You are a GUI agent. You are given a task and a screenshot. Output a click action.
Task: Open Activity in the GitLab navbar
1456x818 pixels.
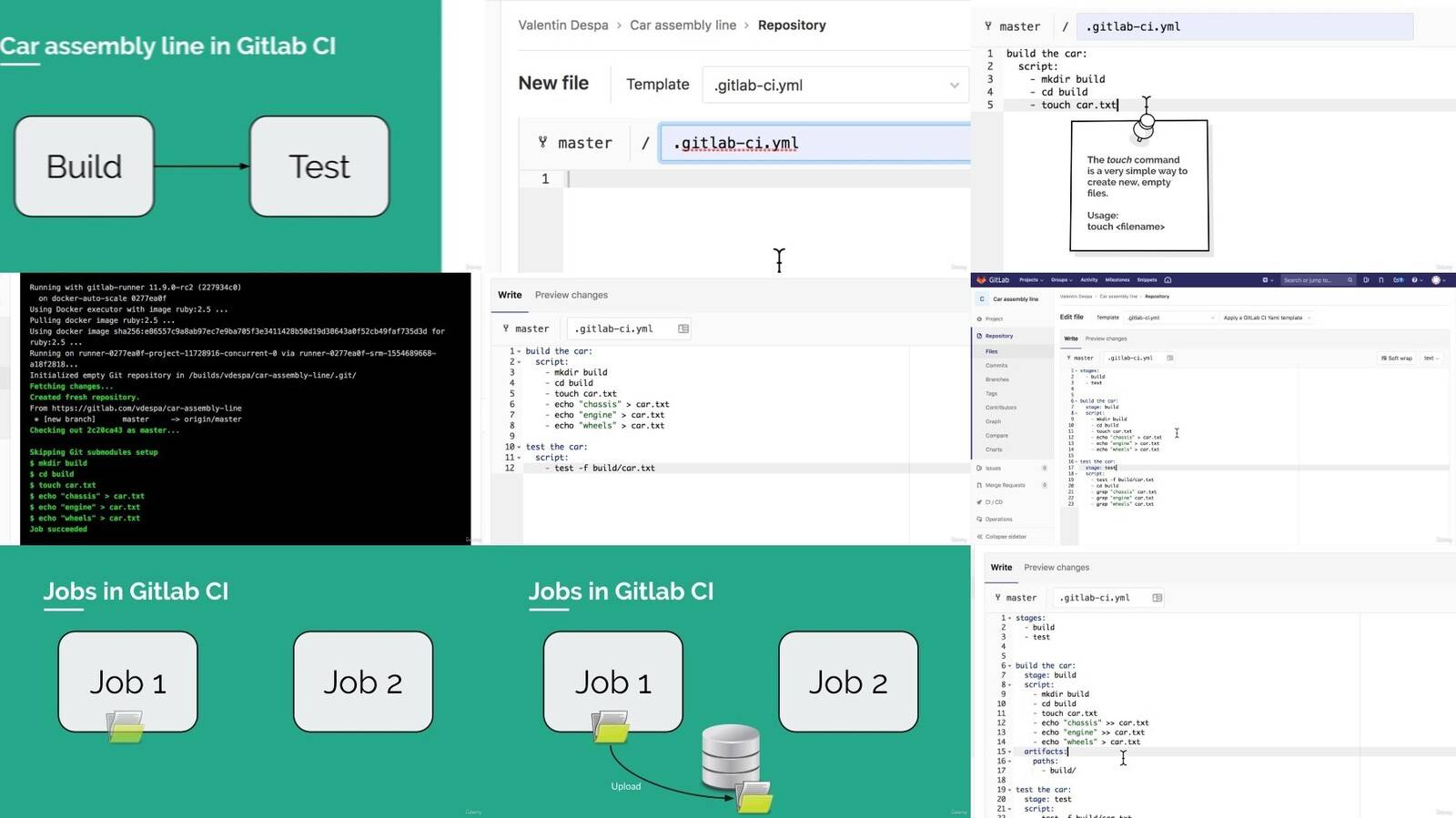click(x=1089, y=280)
